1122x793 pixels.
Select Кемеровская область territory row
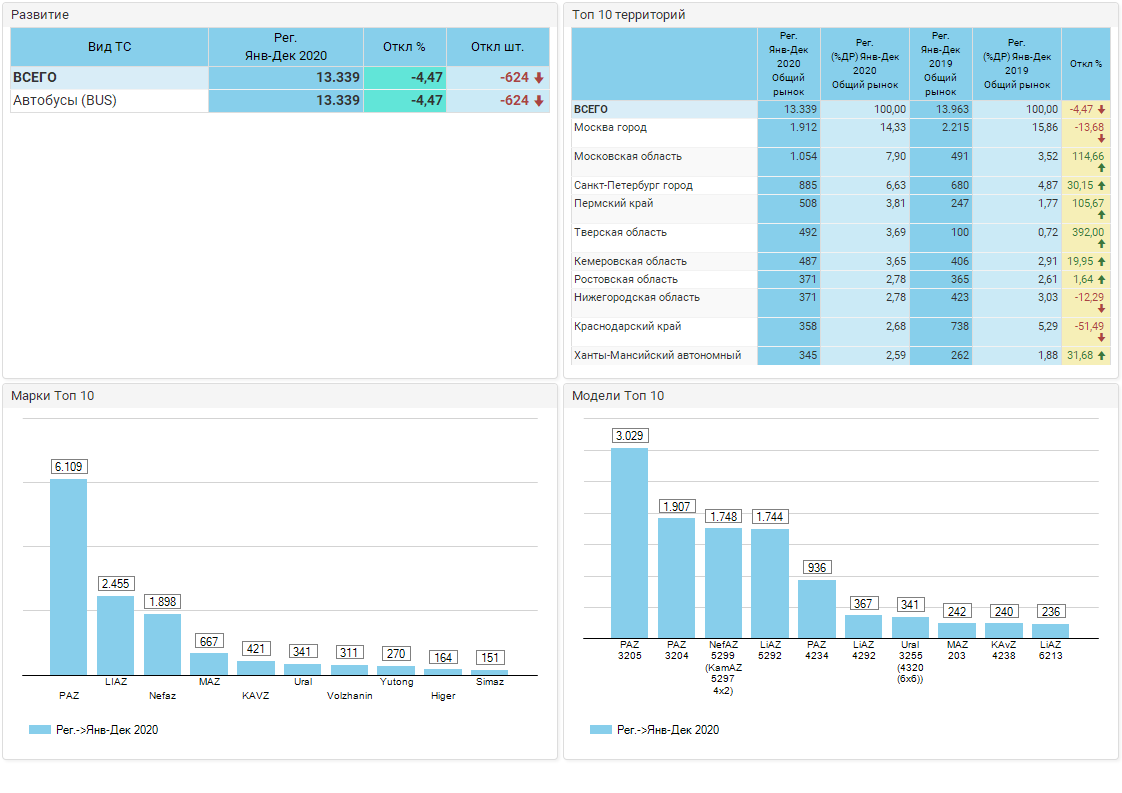(x=630, y=262)
